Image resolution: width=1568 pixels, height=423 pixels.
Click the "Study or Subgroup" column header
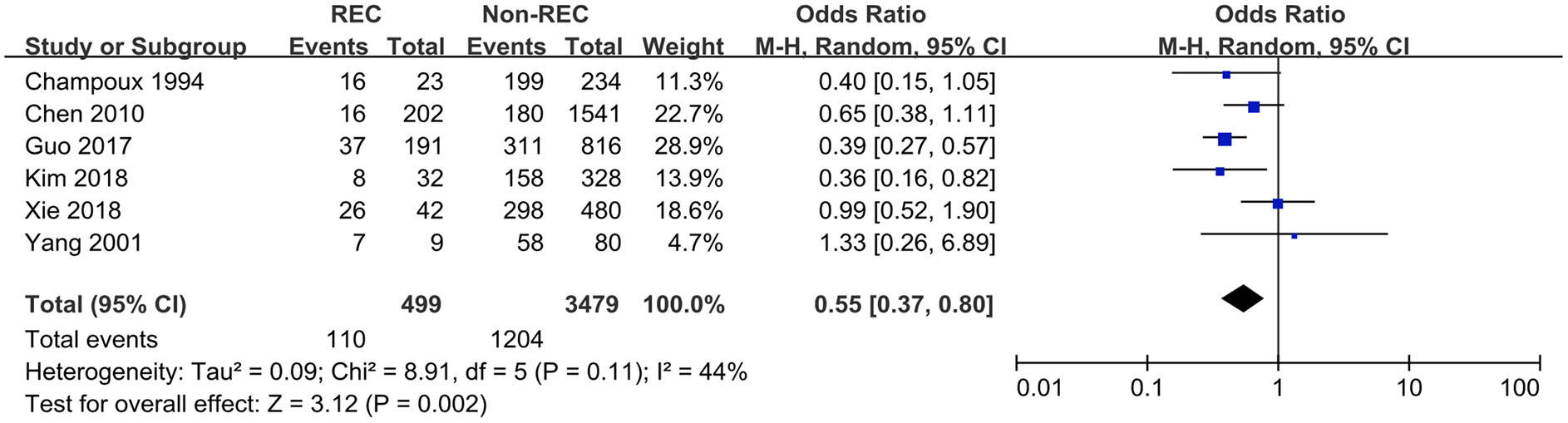[x=136, y=47]
